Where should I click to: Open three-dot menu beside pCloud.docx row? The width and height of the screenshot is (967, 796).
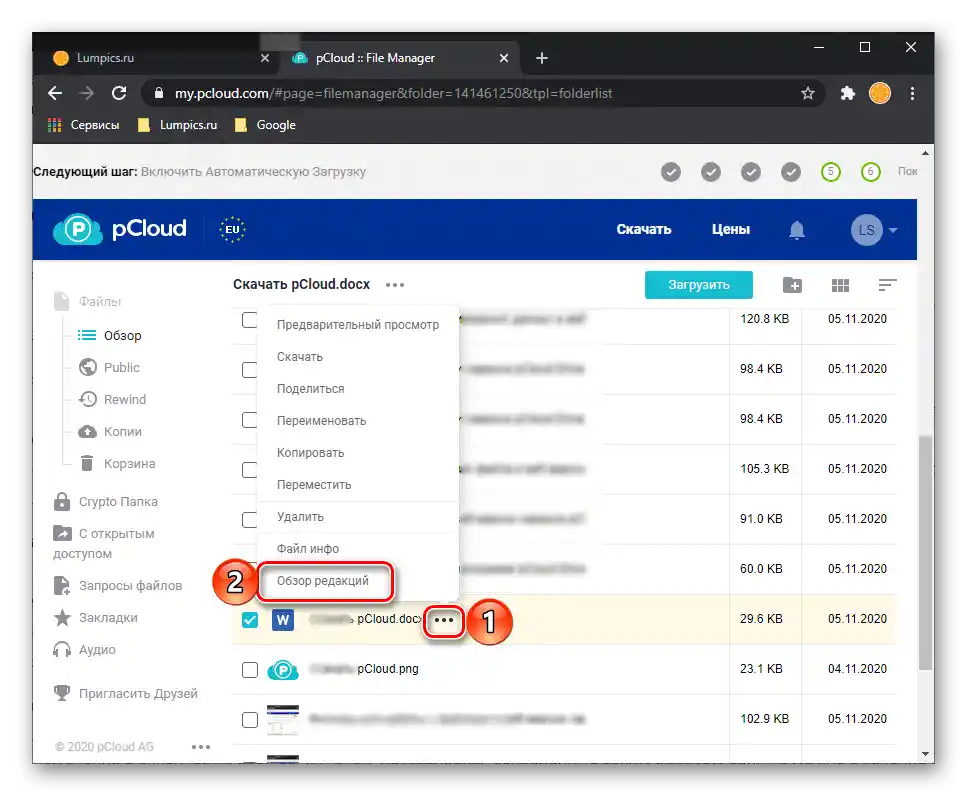pyautogui.click(x=444, y=620)
